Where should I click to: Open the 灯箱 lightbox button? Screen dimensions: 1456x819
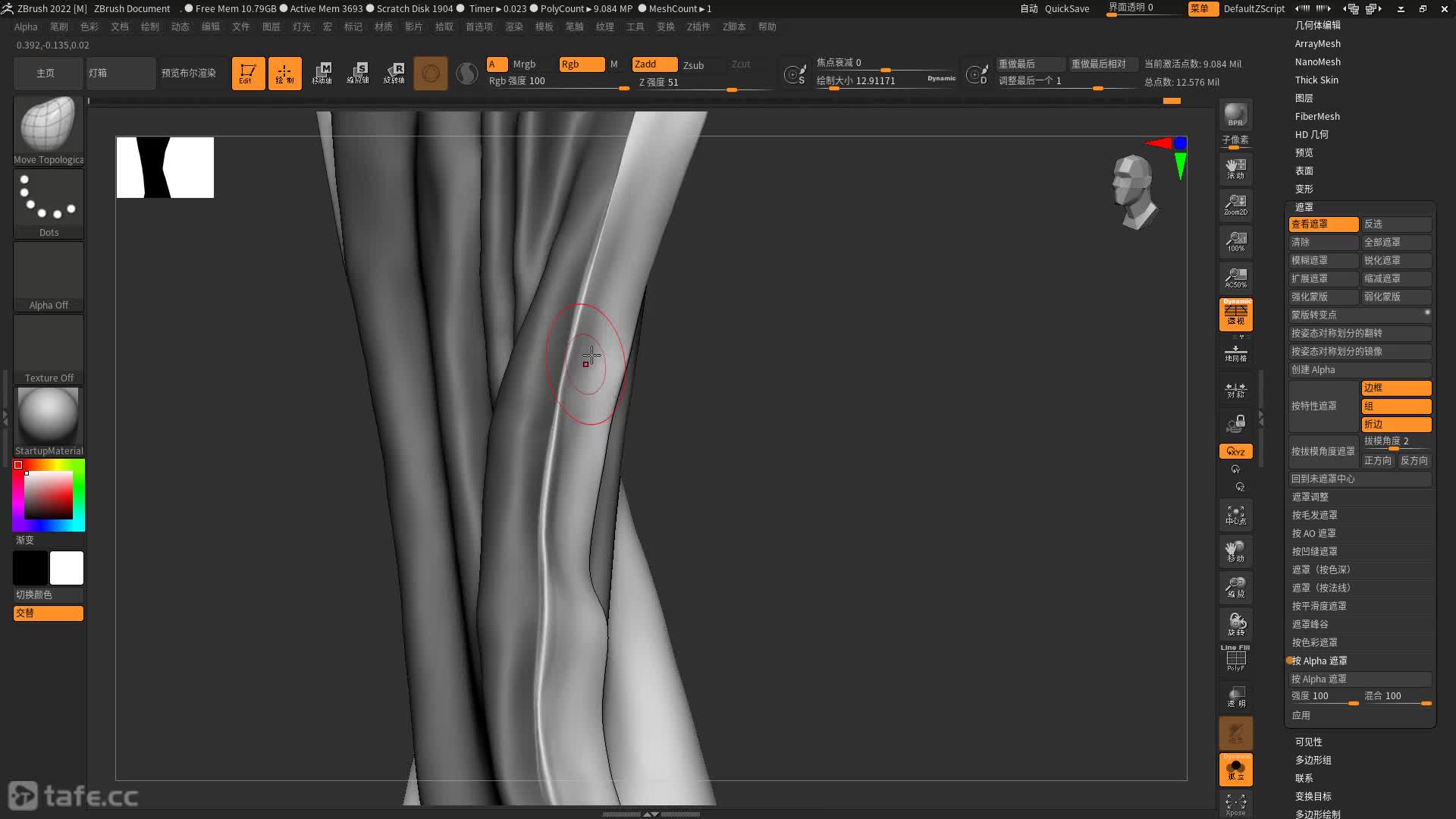tap(121, 74)
